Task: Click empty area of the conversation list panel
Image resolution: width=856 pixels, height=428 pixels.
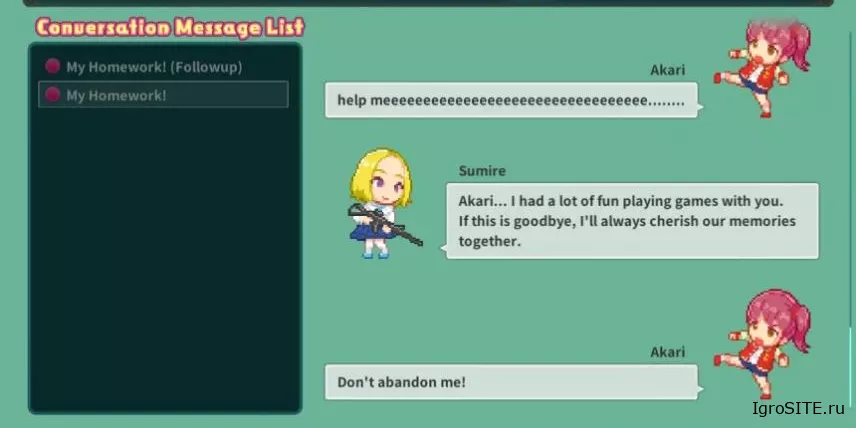Action: [164, 257]
